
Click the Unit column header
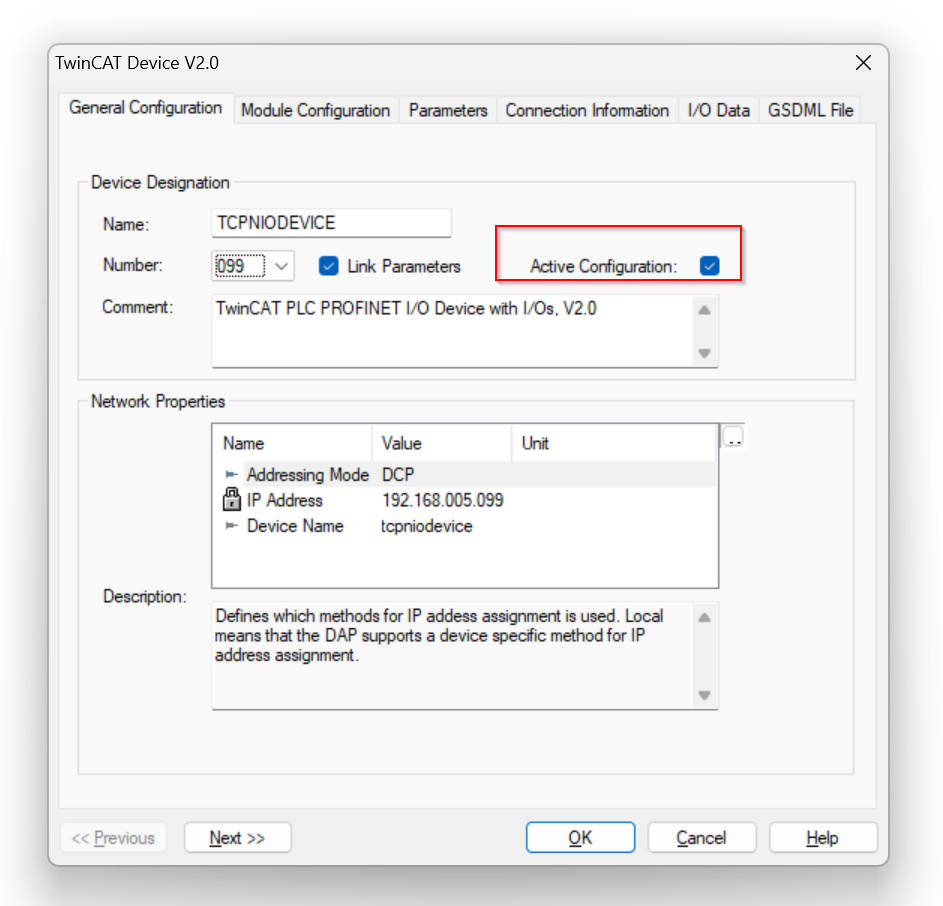click(614, 443)
